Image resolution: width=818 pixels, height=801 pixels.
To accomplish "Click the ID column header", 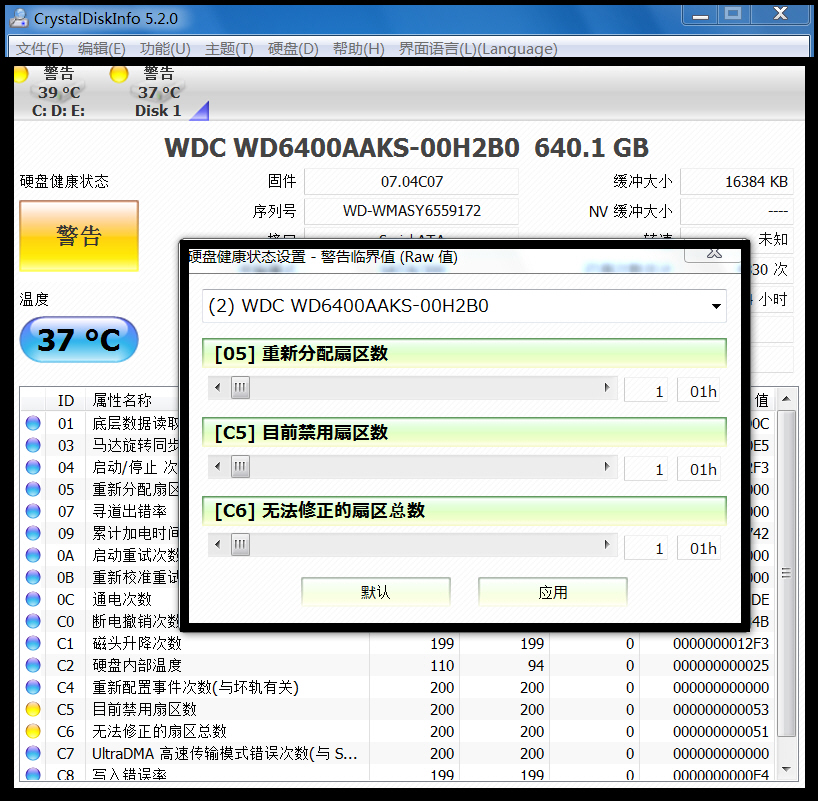I will tap(66, 400).
